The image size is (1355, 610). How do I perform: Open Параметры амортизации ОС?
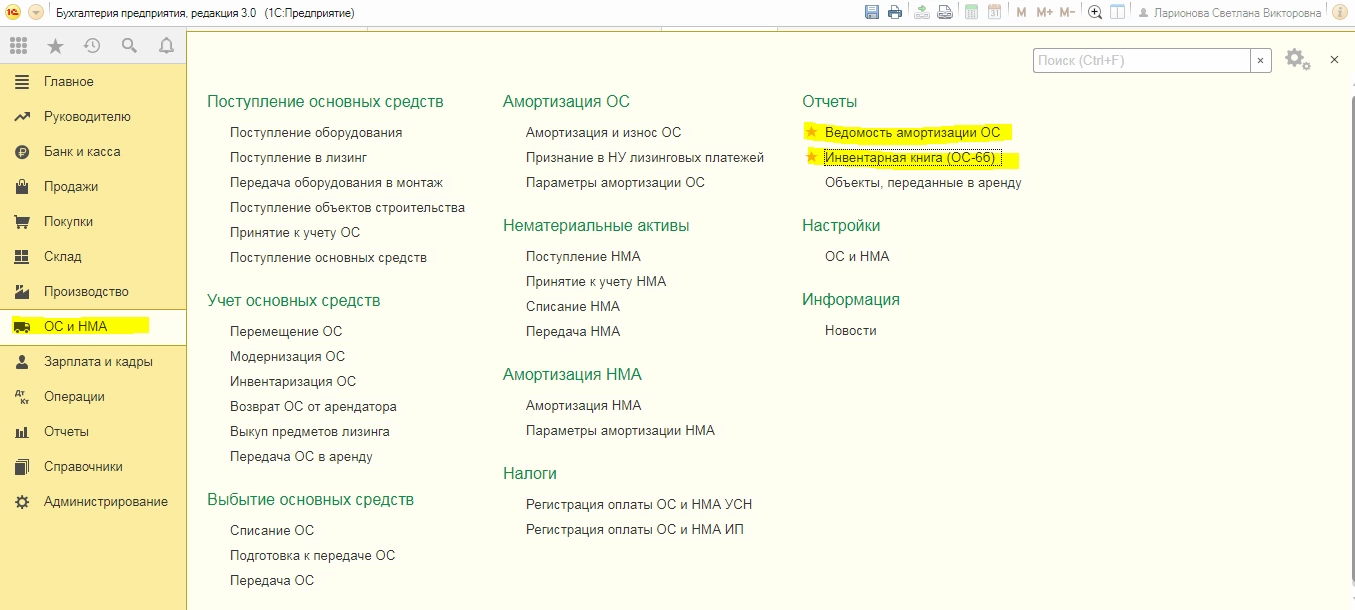tap(615, 182)
